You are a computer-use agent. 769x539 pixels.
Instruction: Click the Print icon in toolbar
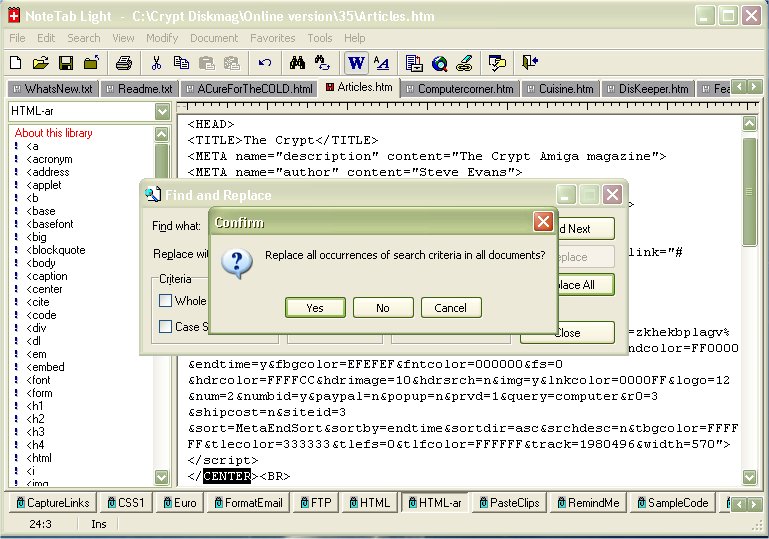click(124, 63)
